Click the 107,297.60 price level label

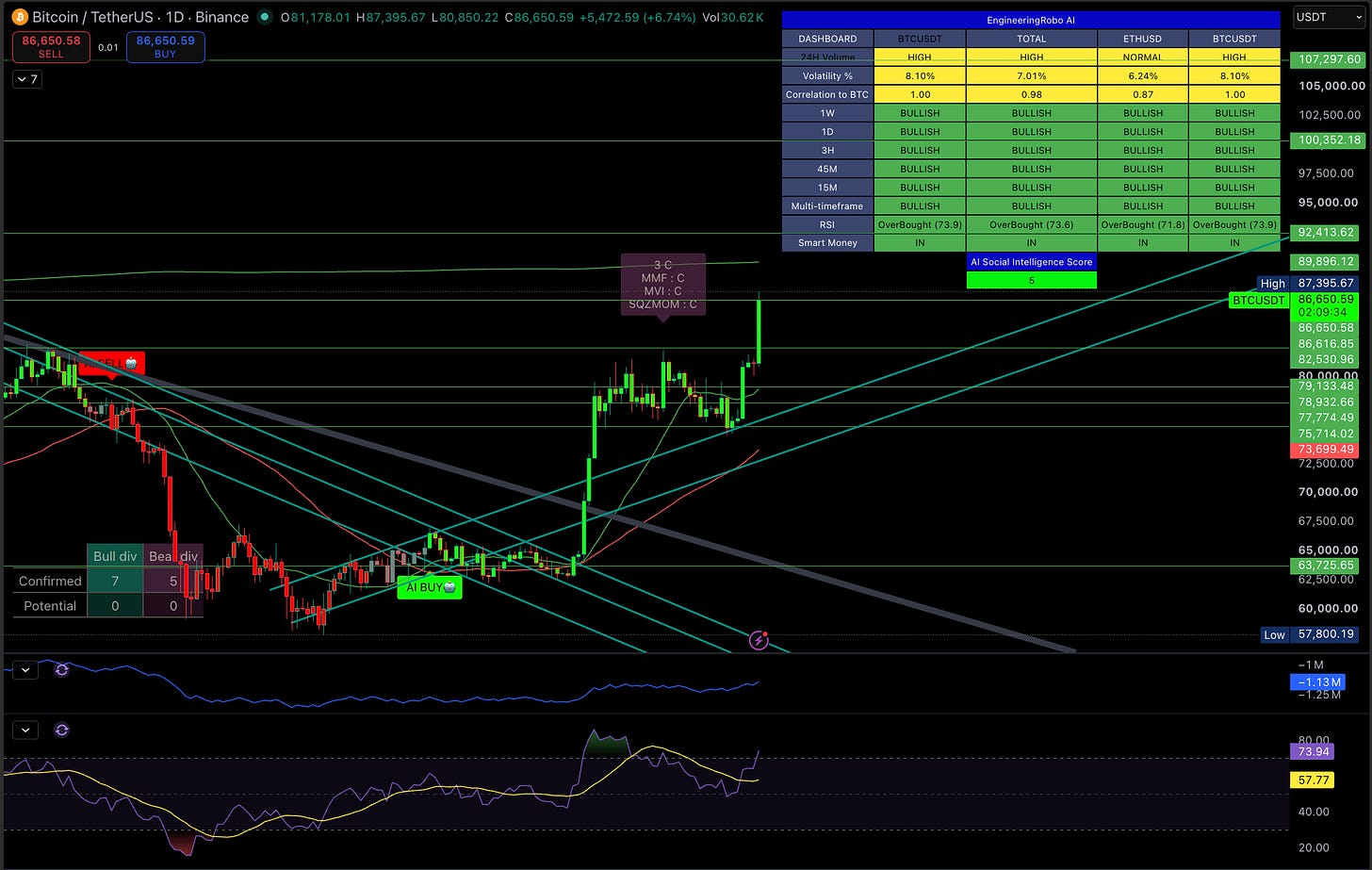tap(1330, 59)
